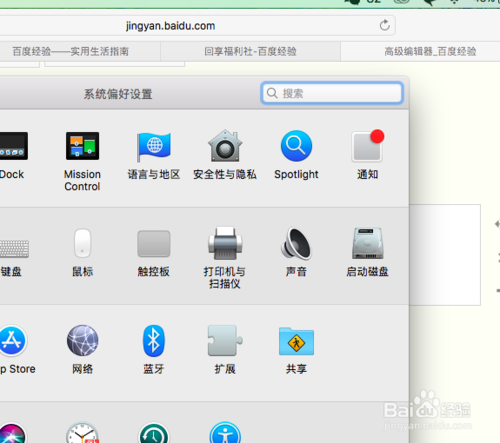Open 语言与地区 preferences
The height and width of the screenshot is (443, 500).
coord(154,146)
